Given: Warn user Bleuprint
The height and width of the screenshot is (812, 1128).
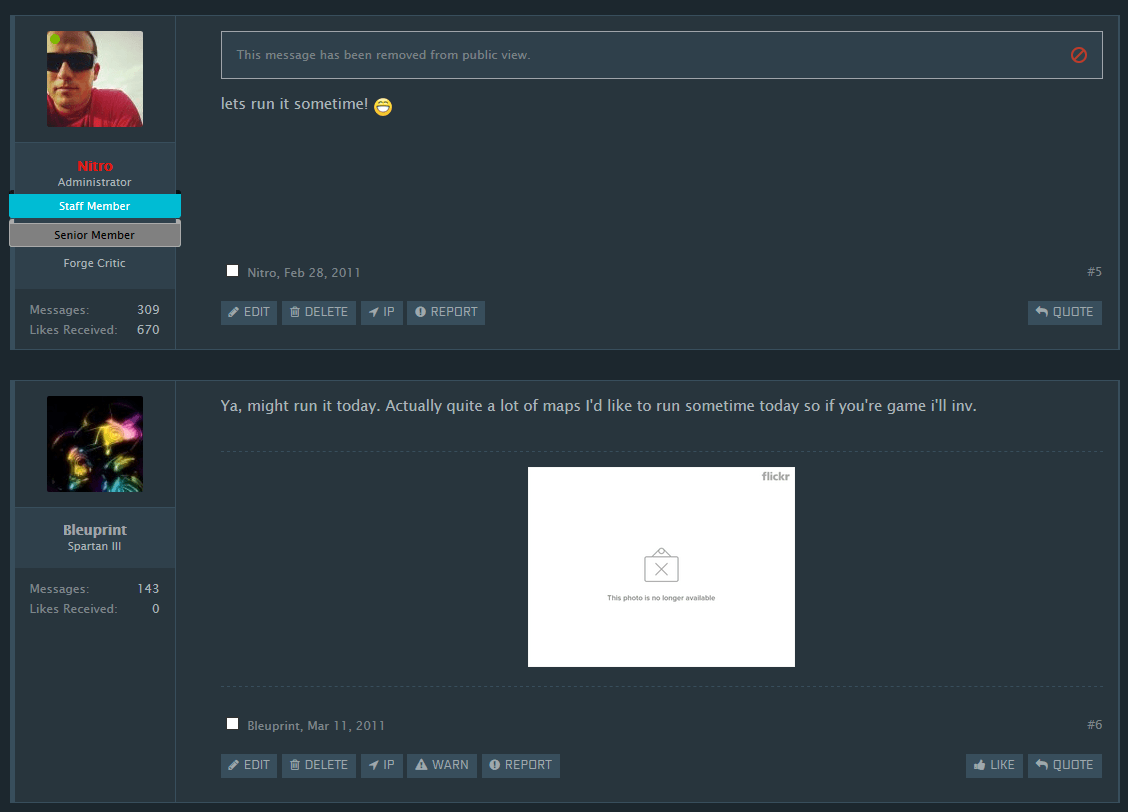Looking at the screenshot, I should click(441, 765).
